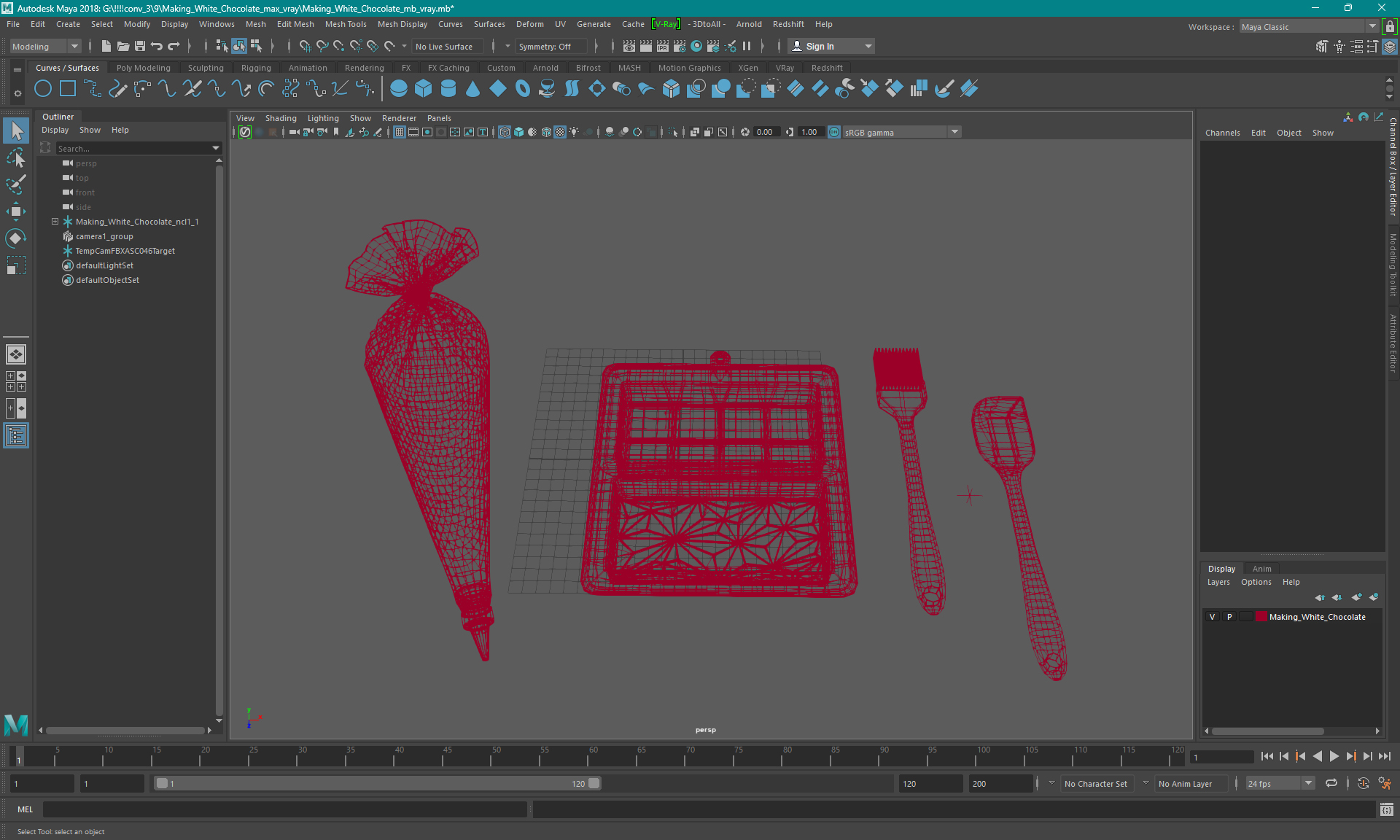Click the Making_White_Chocolate layer color swatch

1261,617
